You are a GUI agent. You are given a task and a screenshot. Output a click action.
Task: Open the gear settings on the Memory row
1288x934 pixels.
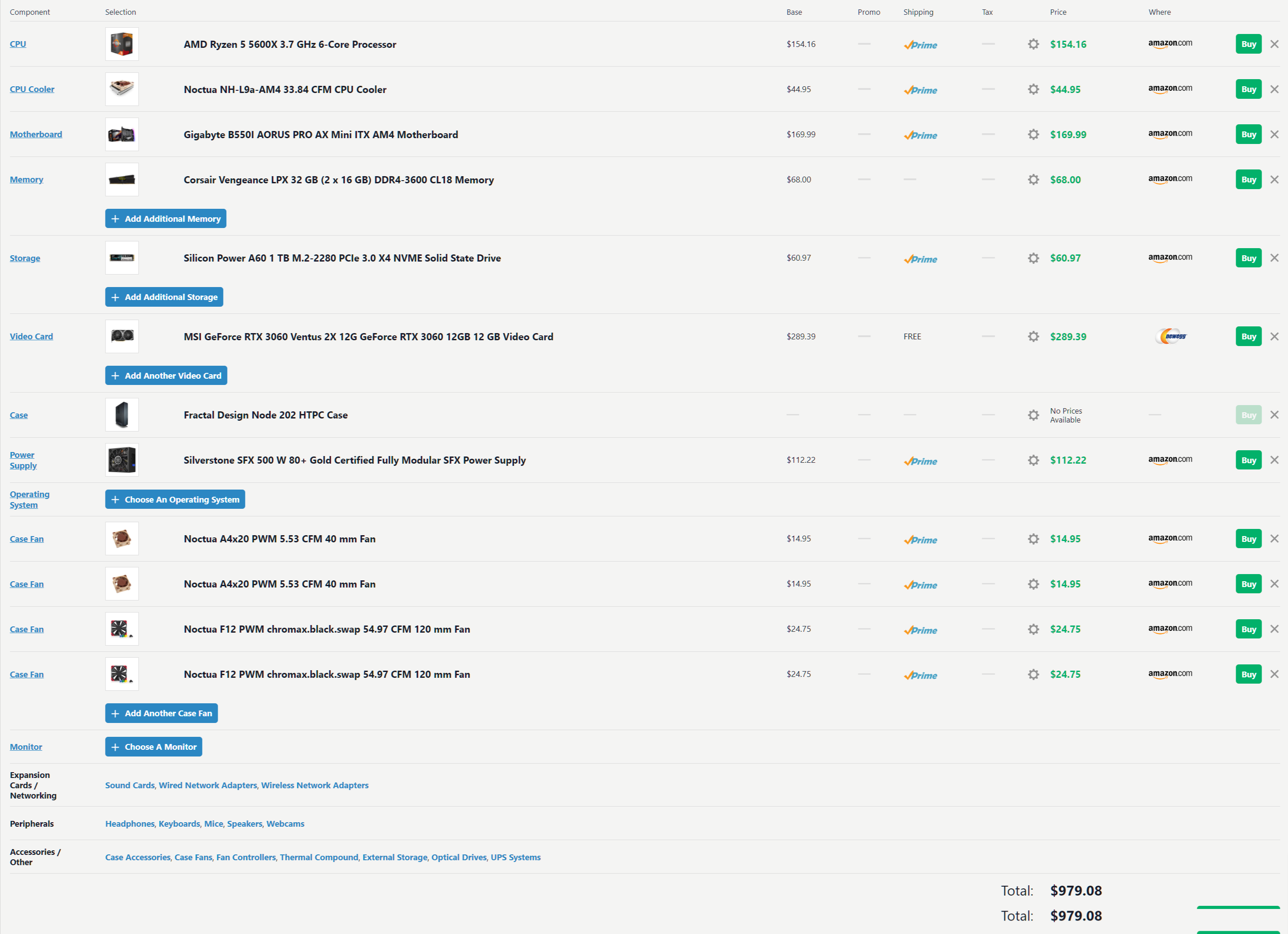[1034, 179]
